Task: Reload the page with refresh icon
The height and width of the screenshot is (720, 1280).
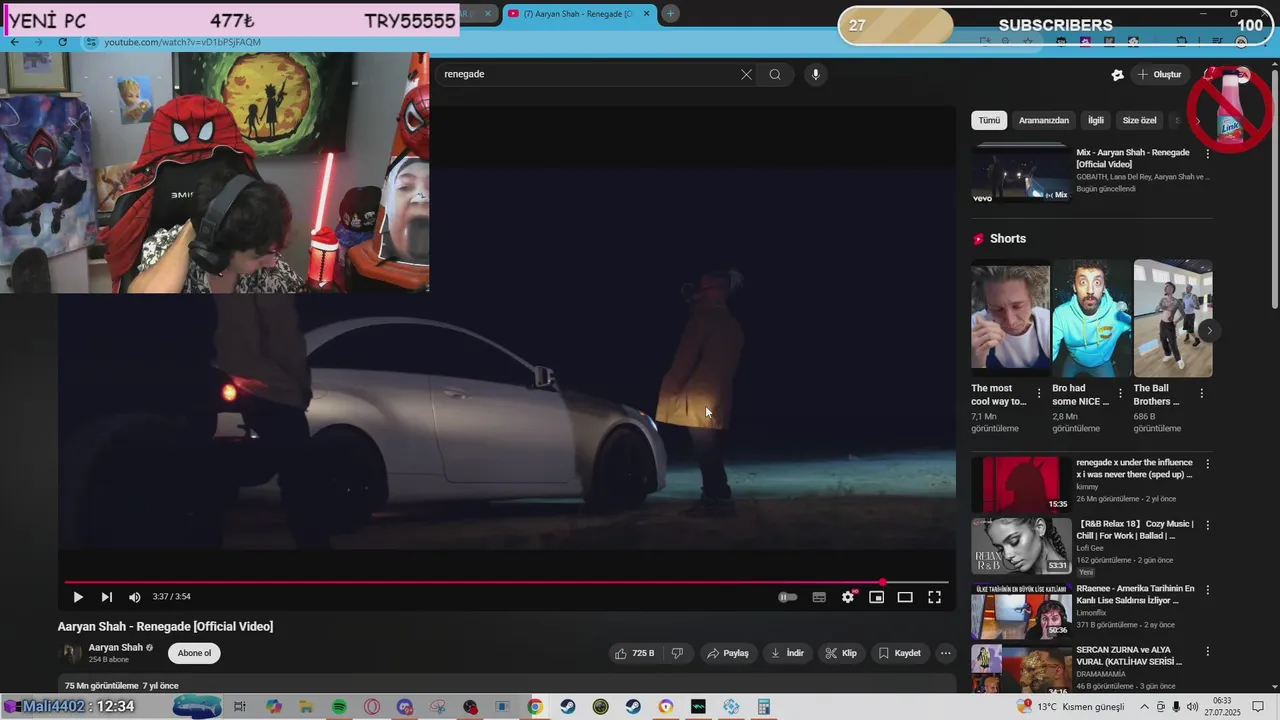Action: [63, 42]
